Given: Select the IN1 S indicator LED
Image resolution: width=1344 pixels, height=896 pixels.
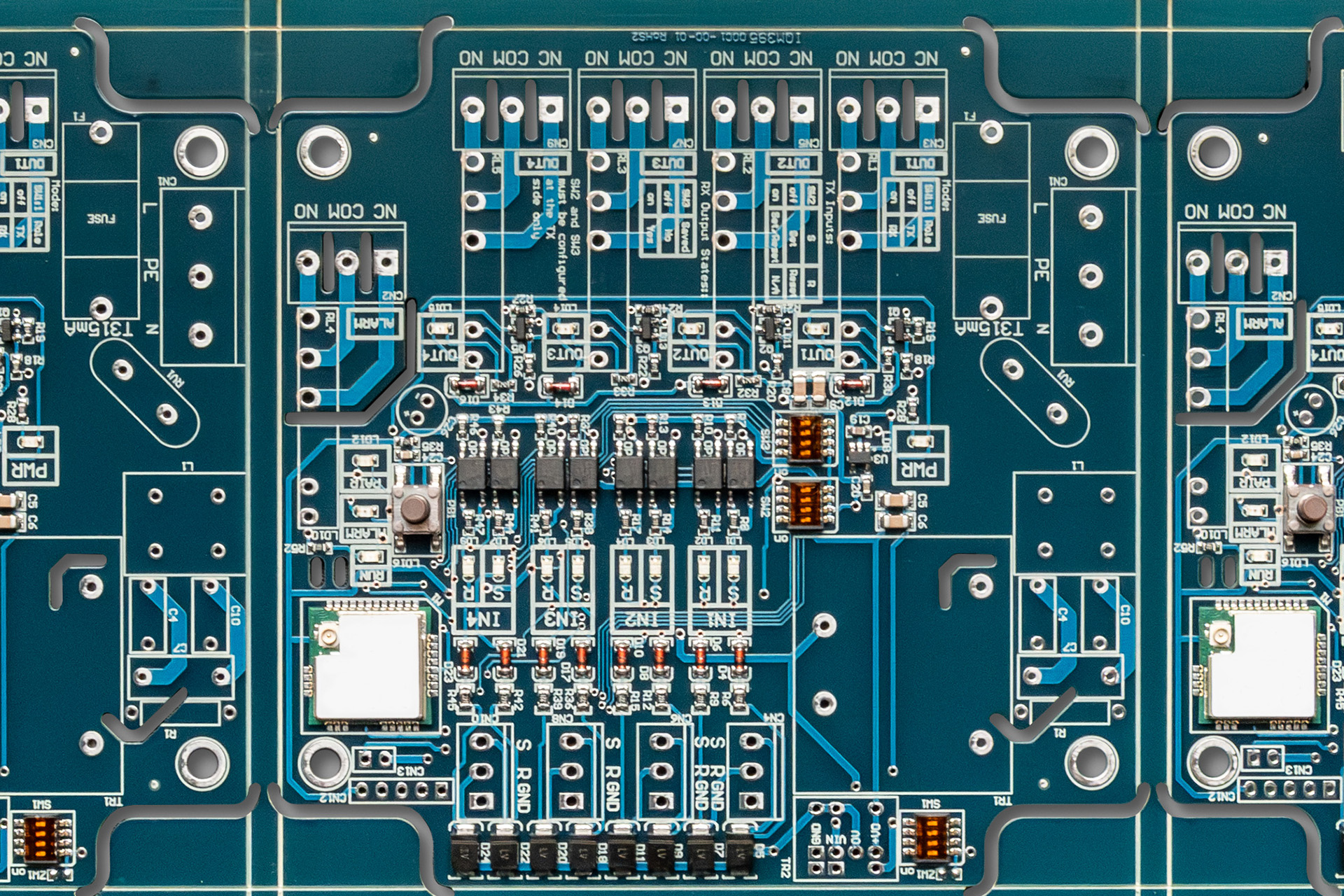Looking at the screenshot, I should click(x=734, y=568).
